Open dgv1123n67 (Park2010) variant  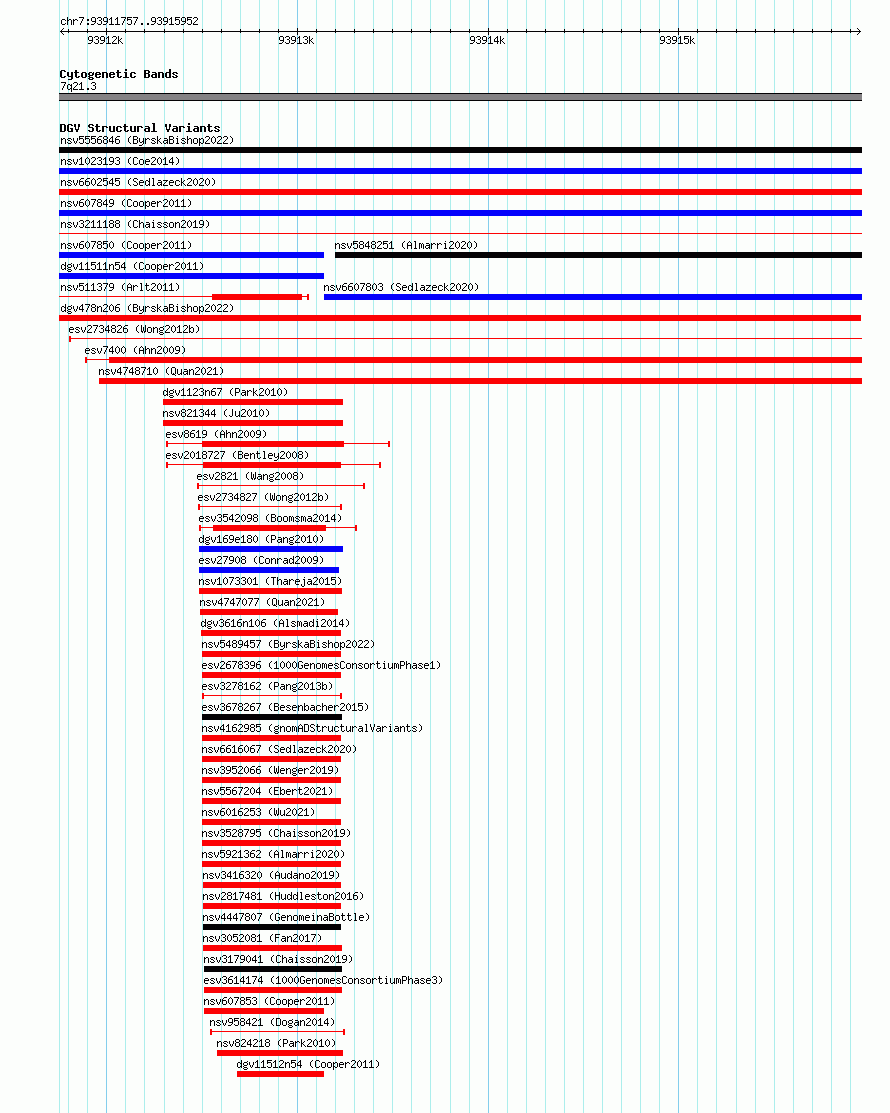click(x=253, y=402)
